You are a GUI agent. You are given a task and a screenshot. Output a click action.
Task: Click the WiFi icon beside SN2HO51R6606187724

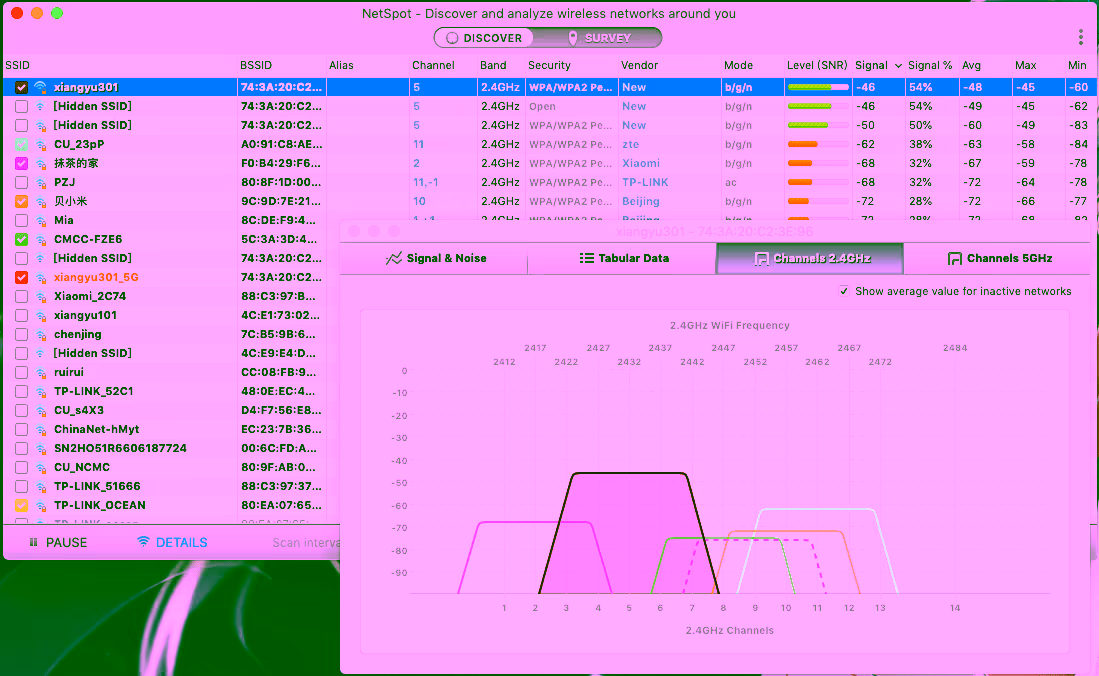[41, 448]
